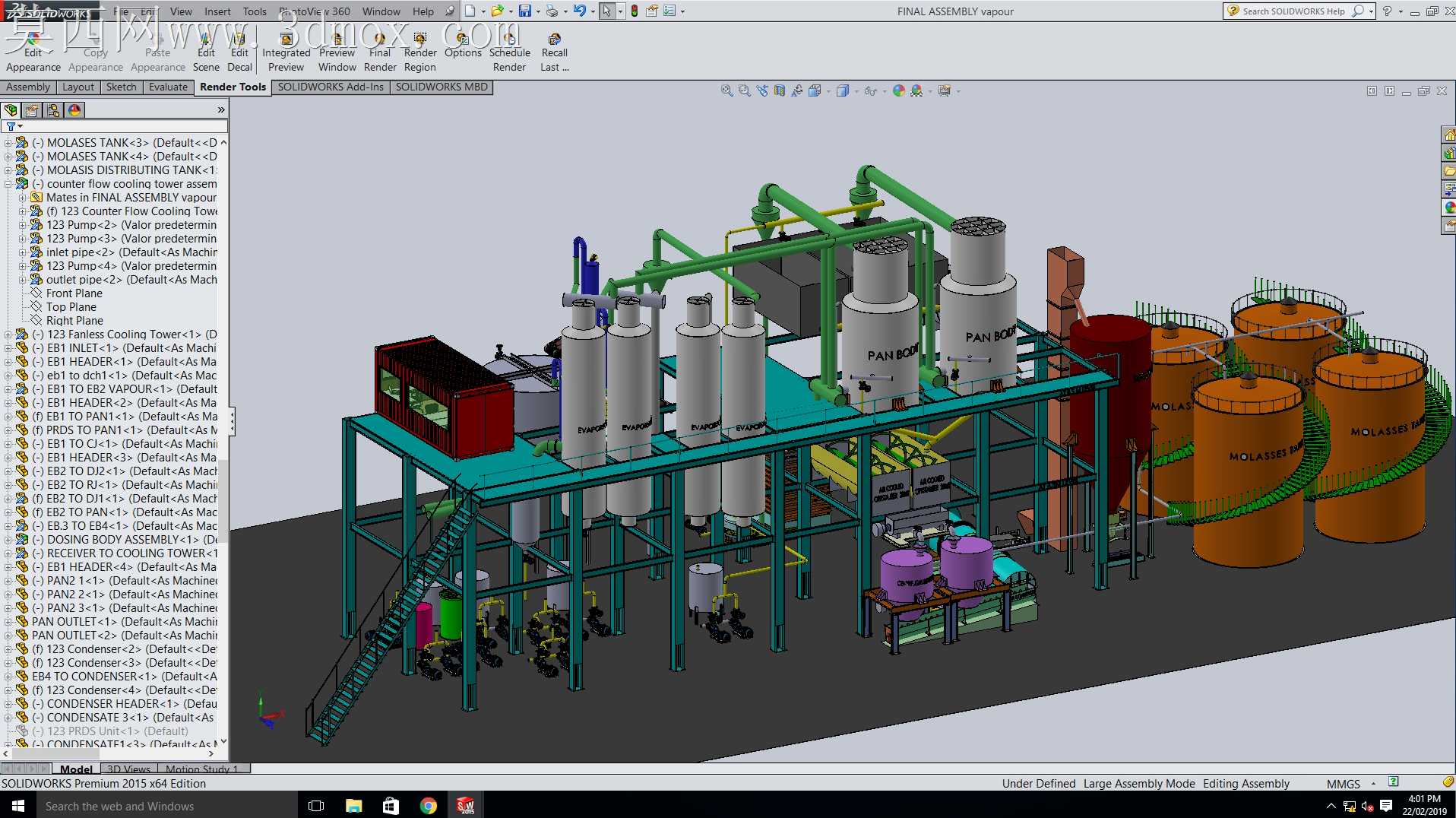1456x818 pixels.
Task: Click the New document icon
Action: pyautogui.click(x=470, y=11)
